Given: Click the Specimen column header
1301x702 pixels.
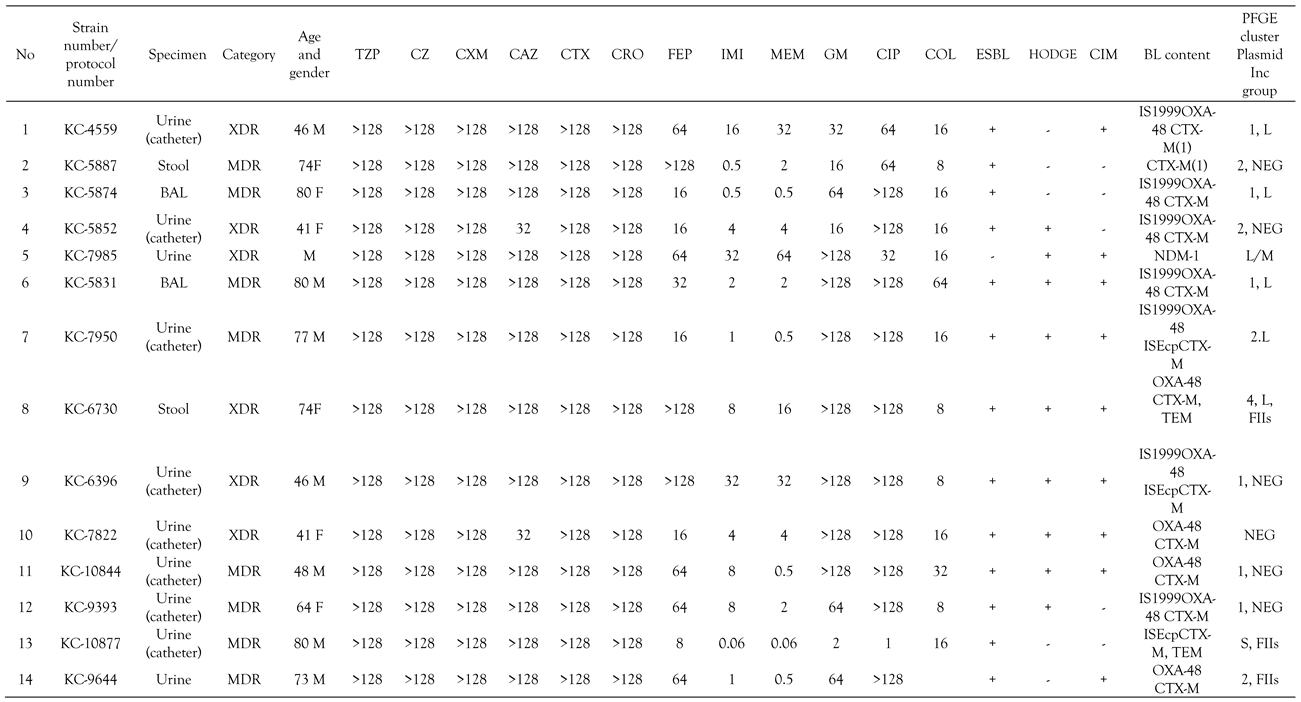Looking at the screenshot, I should pyautogui.click(x=177, y=55).
